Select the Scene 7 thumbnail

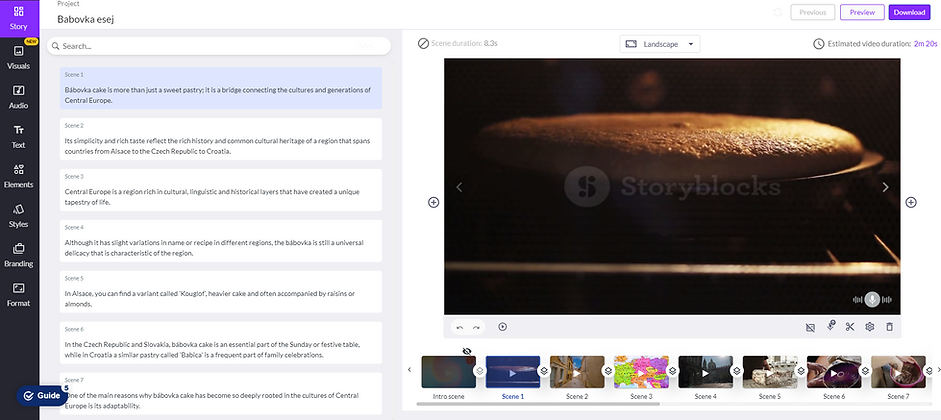point(898,372)
